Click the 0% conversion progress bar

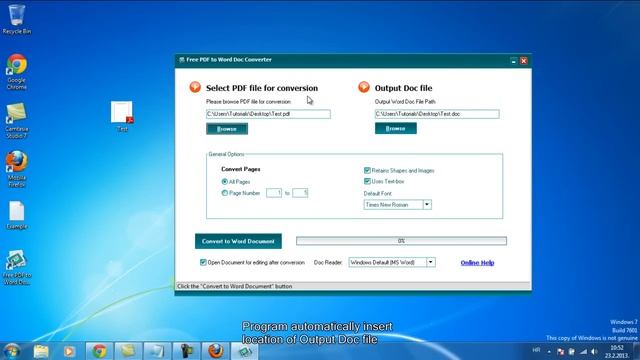401,241
